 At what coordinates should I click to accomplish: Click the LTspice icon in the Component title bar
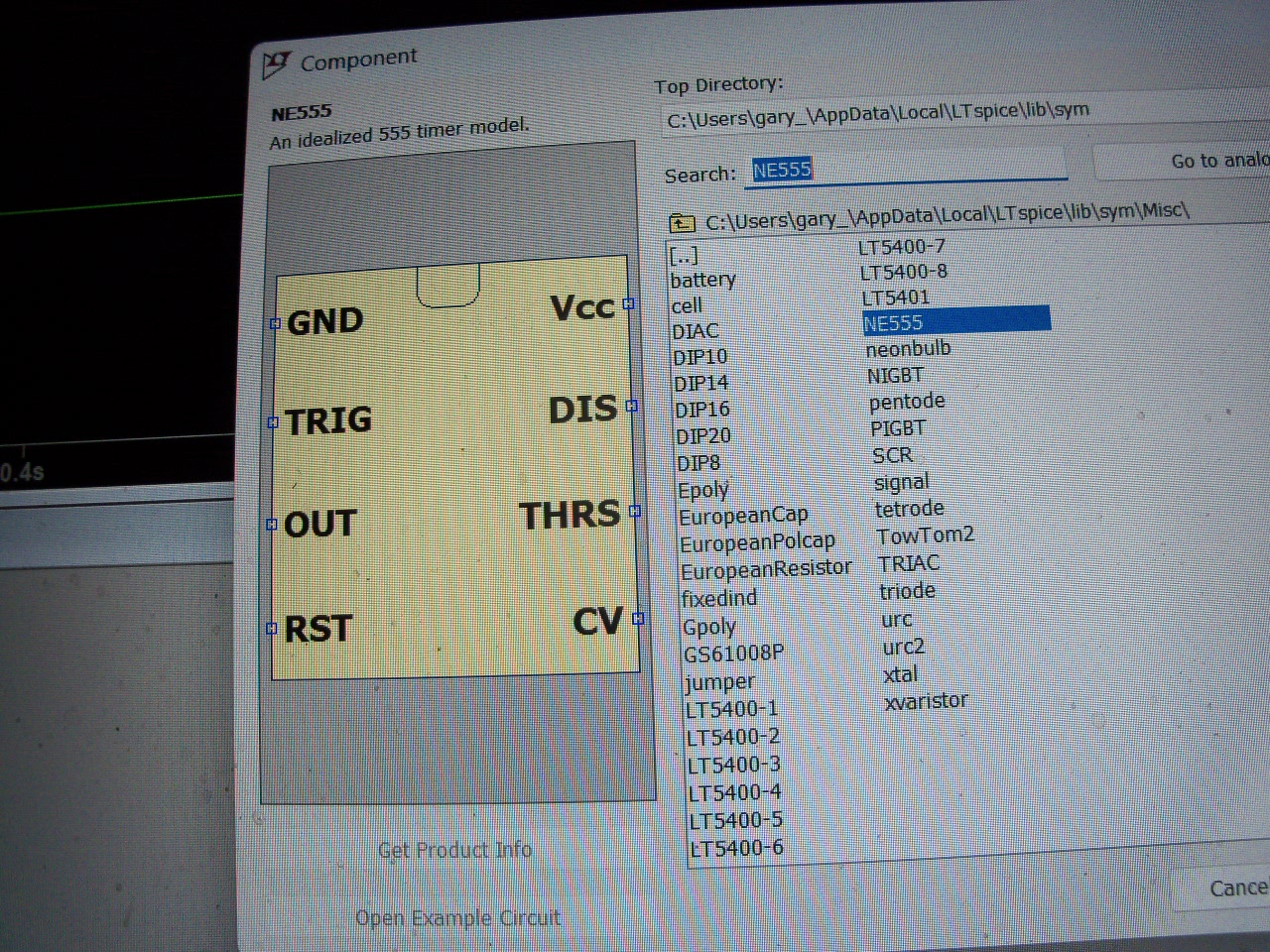click(x=276, y=65)
